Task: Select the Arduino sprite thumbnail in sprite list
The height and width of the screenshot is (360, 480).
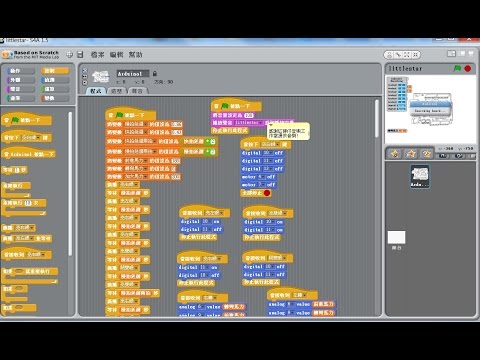Action: click(420, 177)
